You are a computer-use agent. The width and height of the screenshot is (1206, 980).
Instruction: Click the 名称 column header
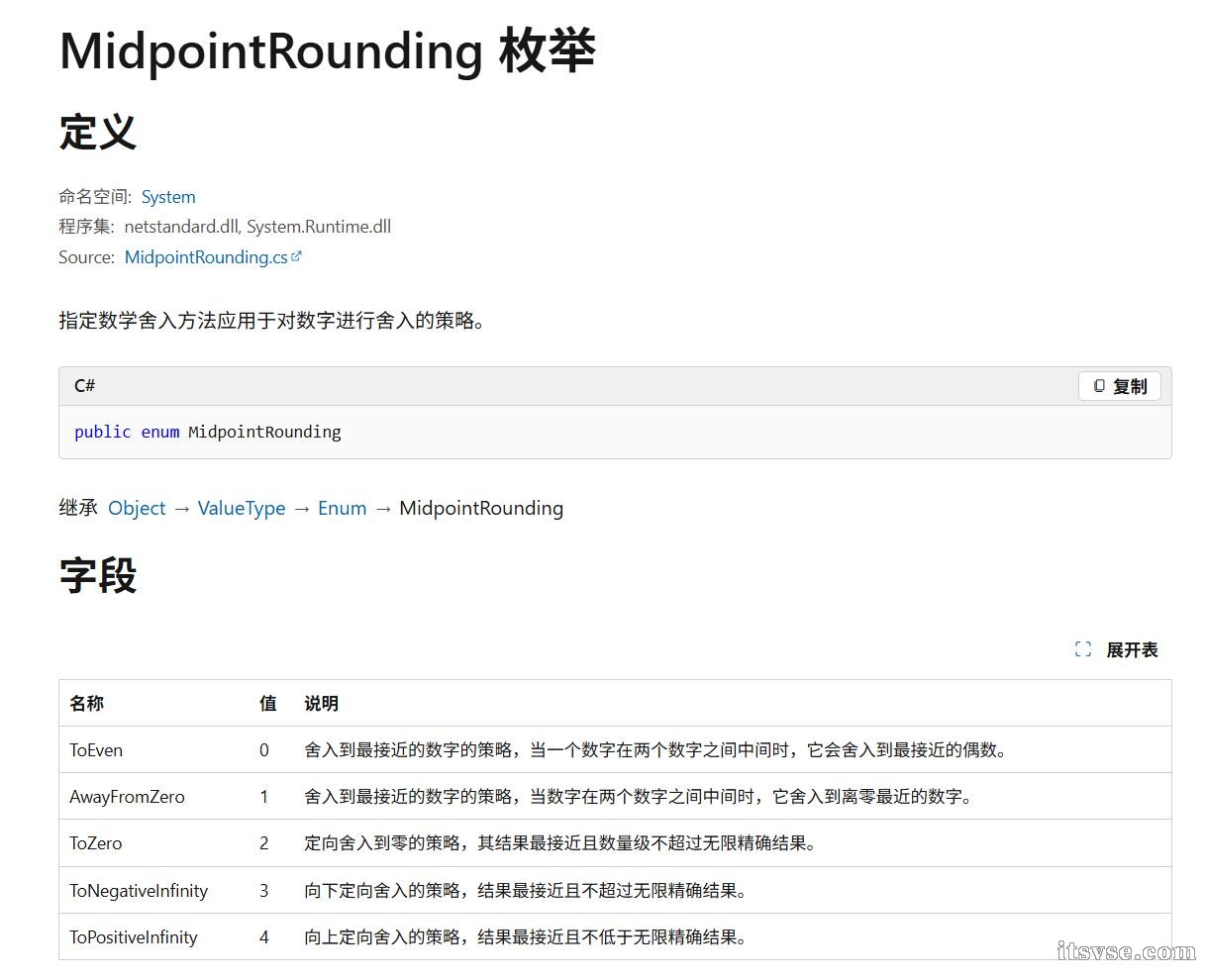click(x=86, y=703)
